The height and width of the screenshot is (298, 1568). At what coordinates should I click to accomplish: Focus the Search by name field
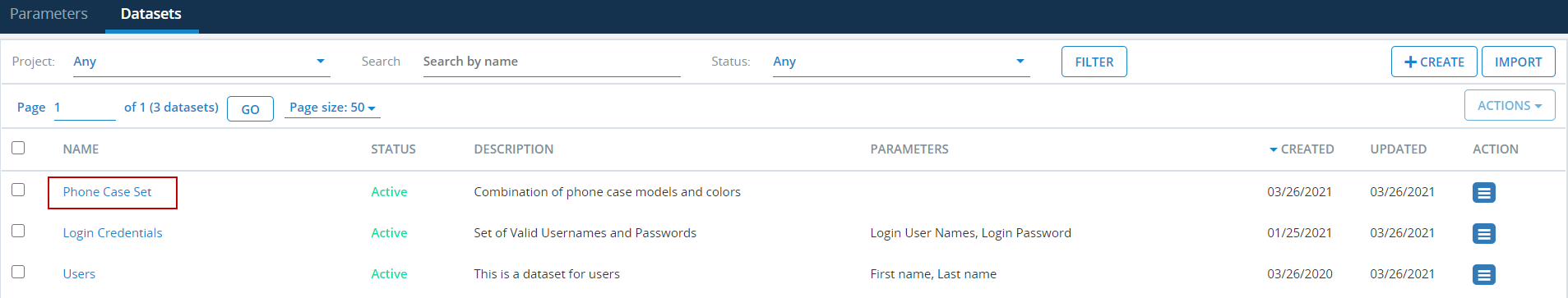click(552, 62)
